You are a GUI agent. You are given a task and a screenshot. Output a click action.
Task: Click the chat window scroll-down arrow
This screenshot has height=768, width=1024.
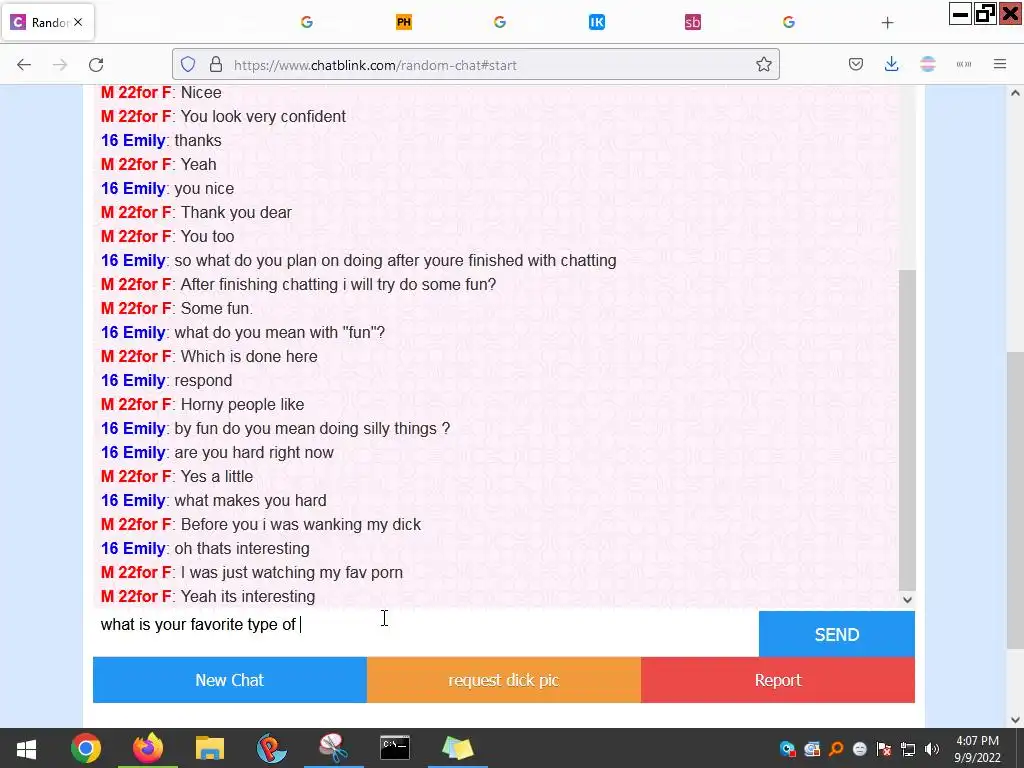pyautogui.click(x=907, y=600)
